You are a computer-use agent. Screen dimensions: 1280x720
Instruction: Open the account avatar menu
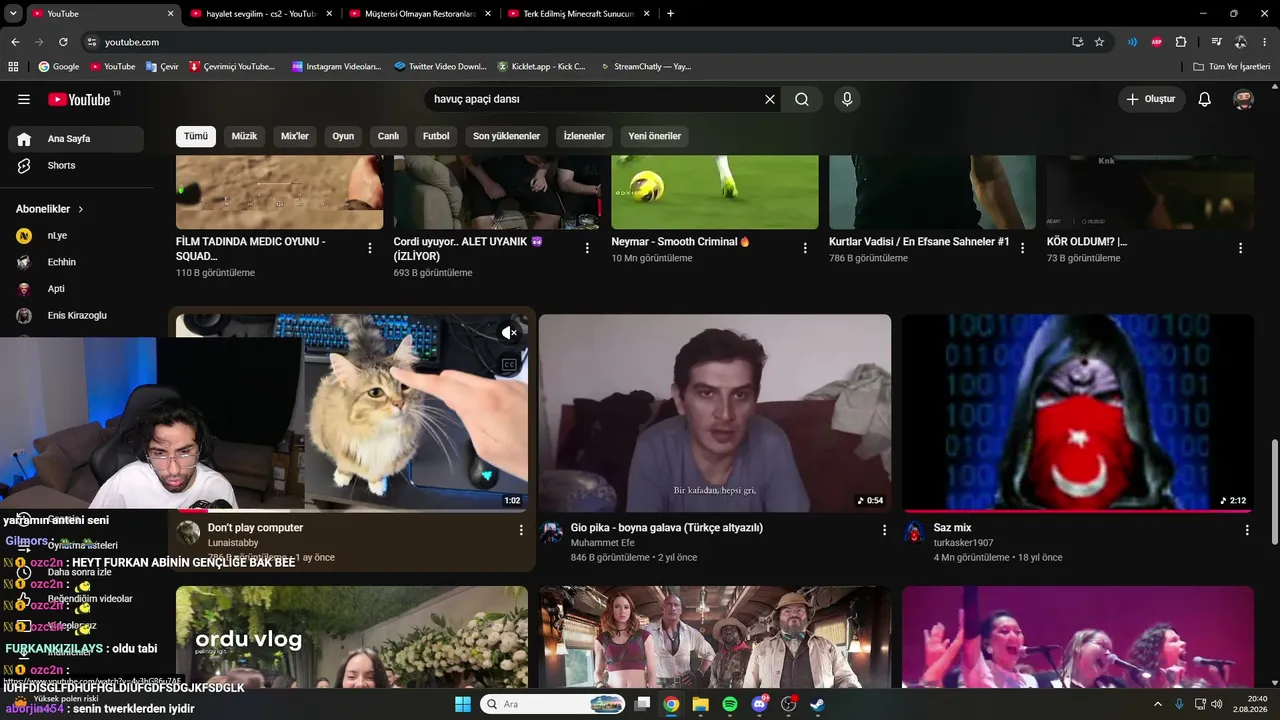pos(1244,99)
